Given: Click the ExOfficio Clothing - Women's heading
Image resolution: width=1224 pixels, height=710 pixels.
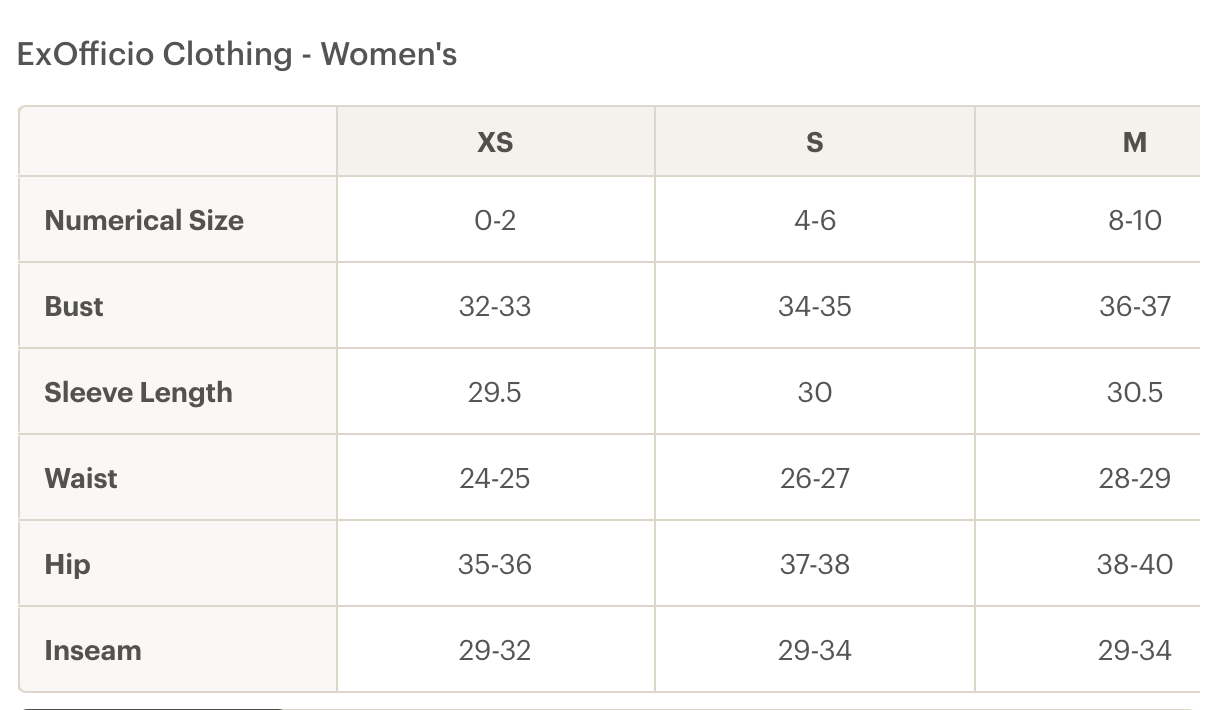Looking at the screenshot, I should pyautogui.click(x=237, y=54).
